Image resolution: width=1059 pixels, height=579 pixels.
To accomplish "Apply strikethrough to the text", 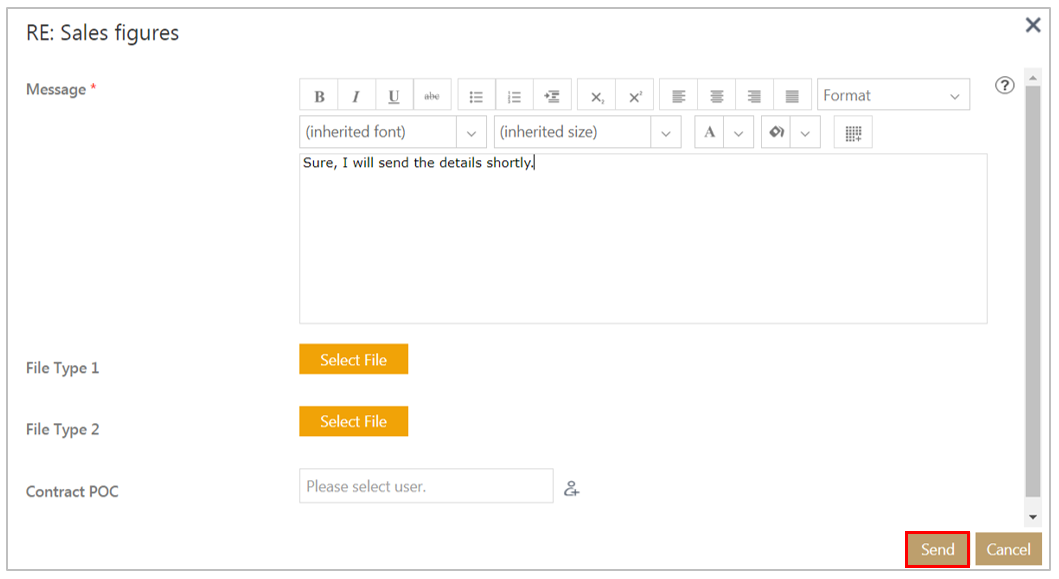I will pos(432,96).
